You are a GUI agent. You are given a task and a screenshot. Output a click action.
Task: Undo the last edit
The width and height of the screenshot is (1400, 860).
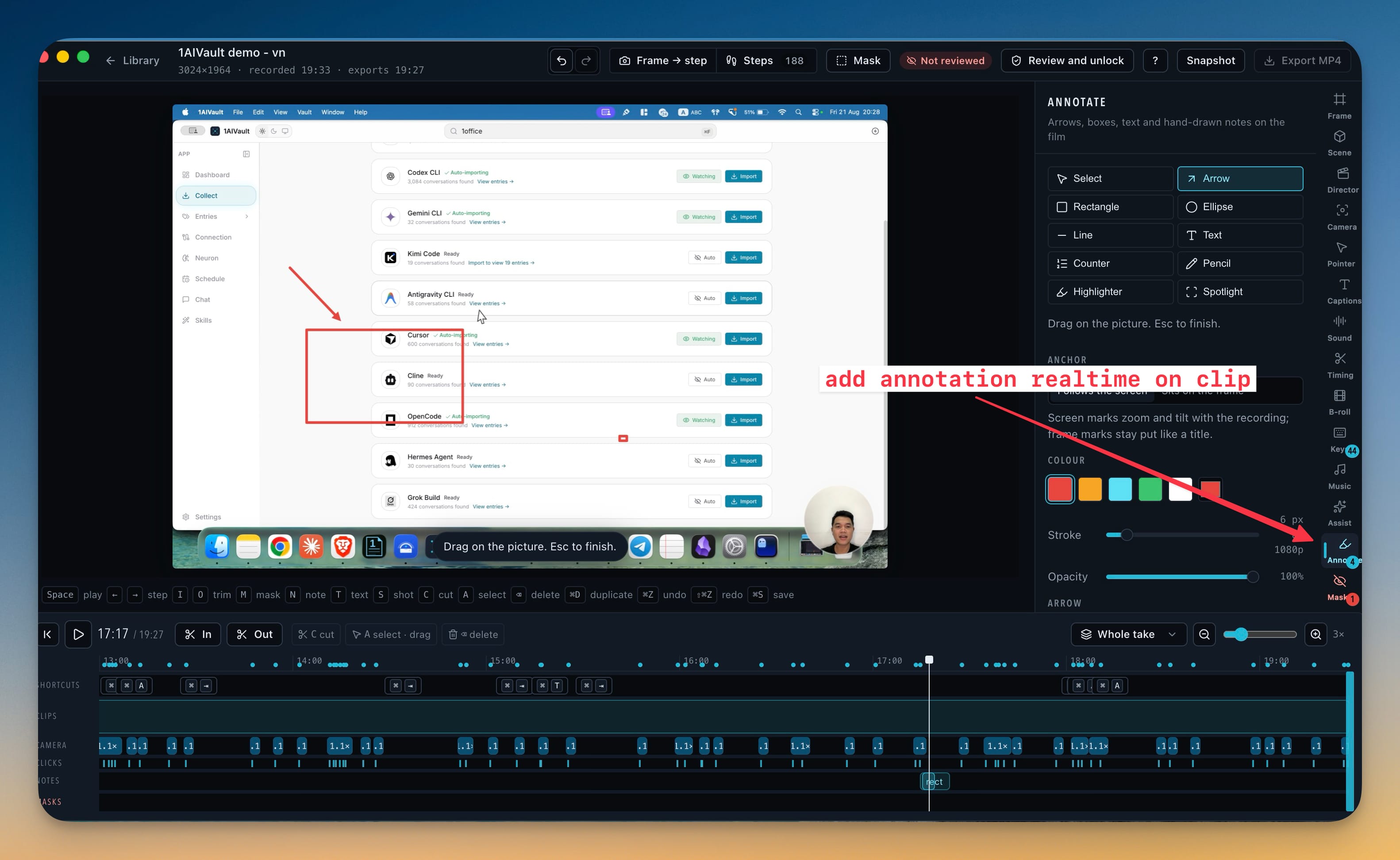pyautogui.click(x=562, y=60)
